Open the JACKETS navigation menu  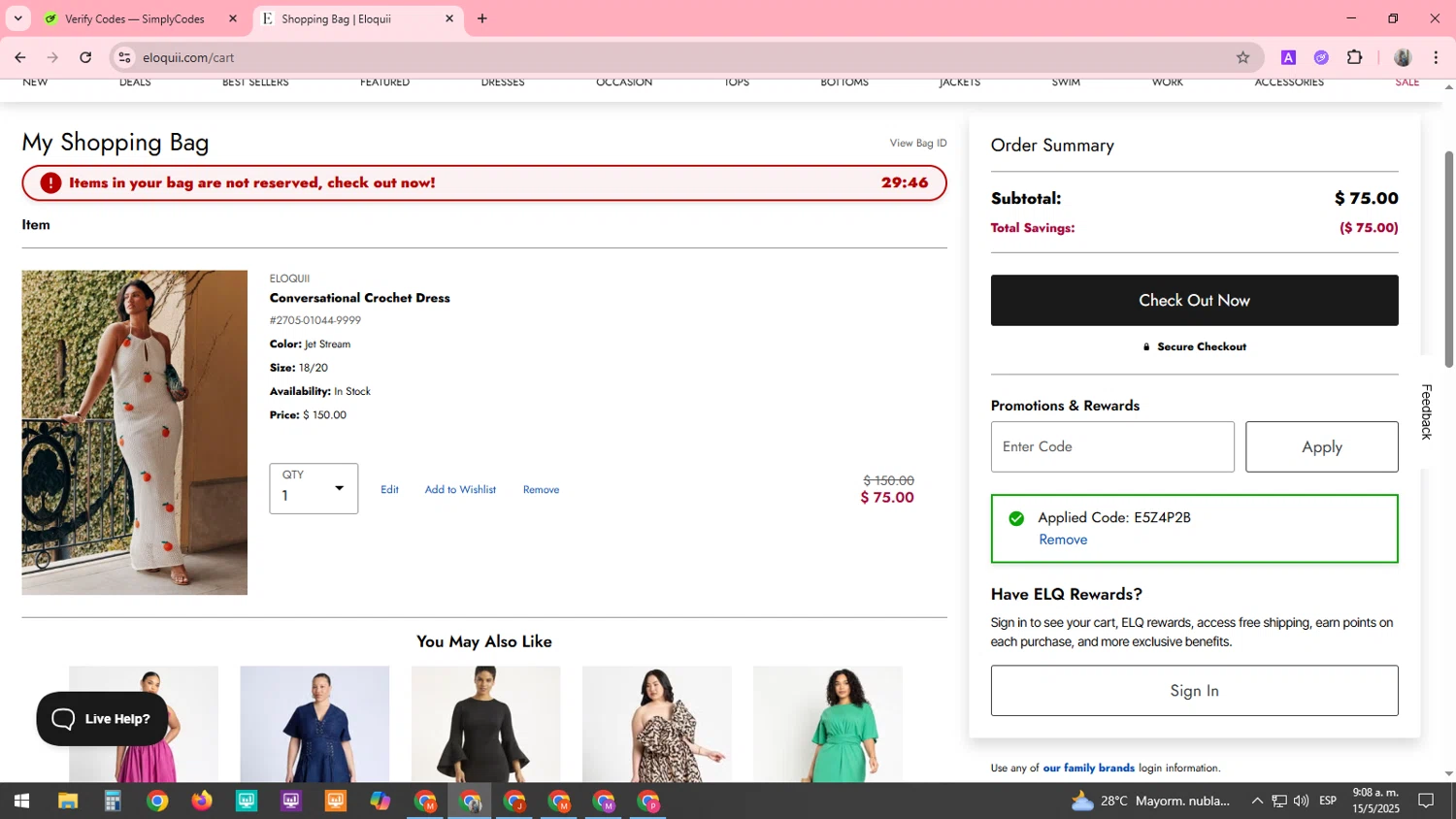[x=960, y=82]
